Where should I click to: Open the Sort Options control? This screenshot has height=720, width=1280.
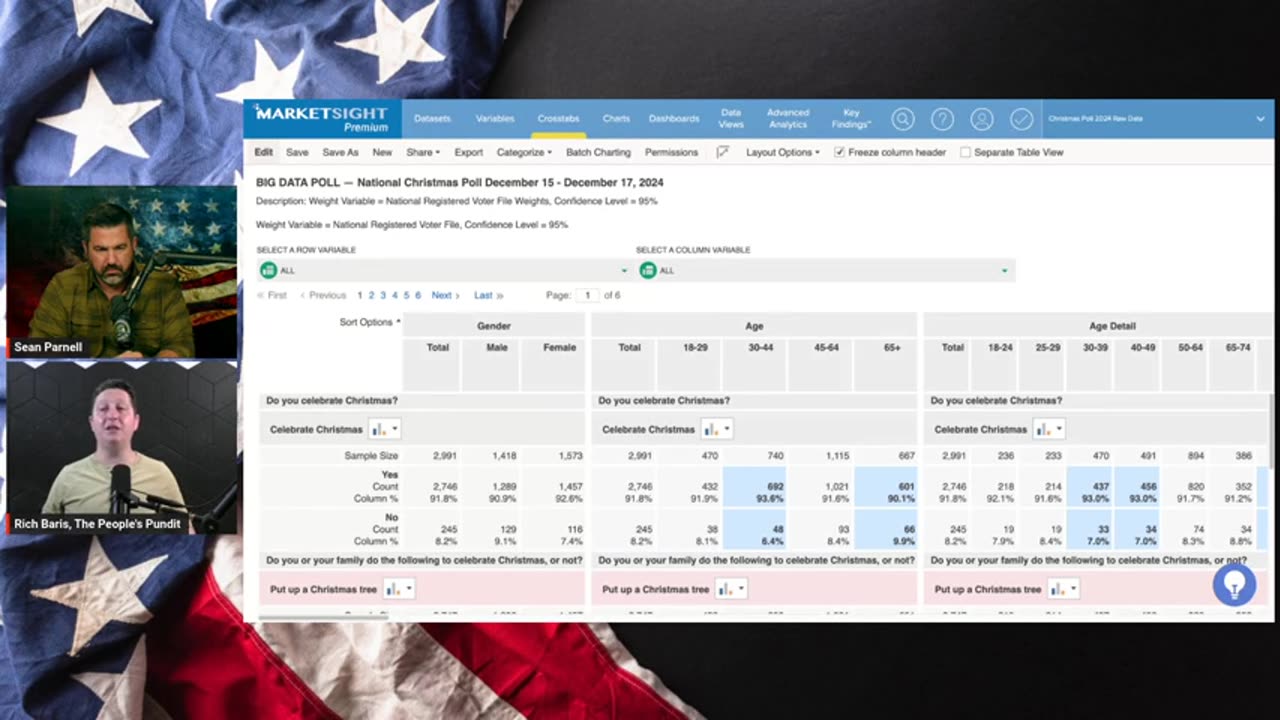[369, 322]
